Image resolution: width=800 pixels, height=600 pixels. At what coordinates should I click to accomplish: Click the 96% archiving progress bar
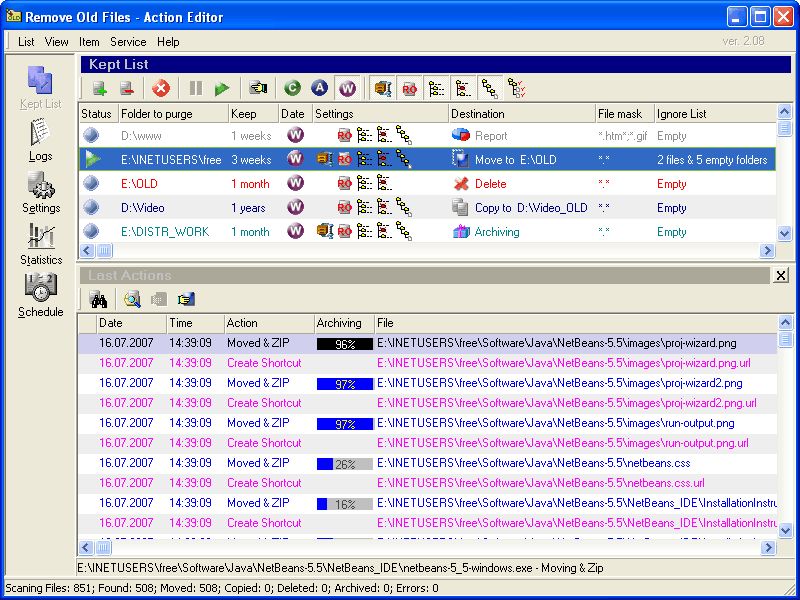(x=345, y=344)
